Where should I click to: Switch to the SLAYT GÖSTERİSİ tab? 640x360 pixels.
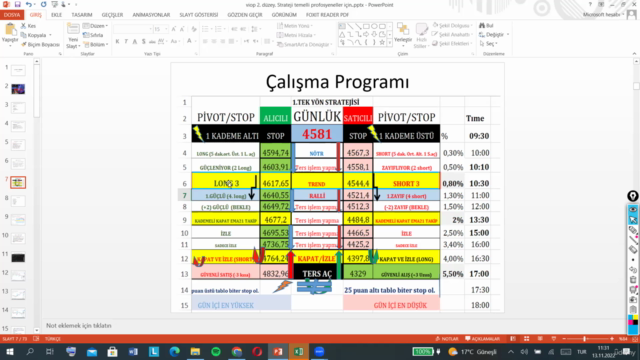tap(199, 15)
